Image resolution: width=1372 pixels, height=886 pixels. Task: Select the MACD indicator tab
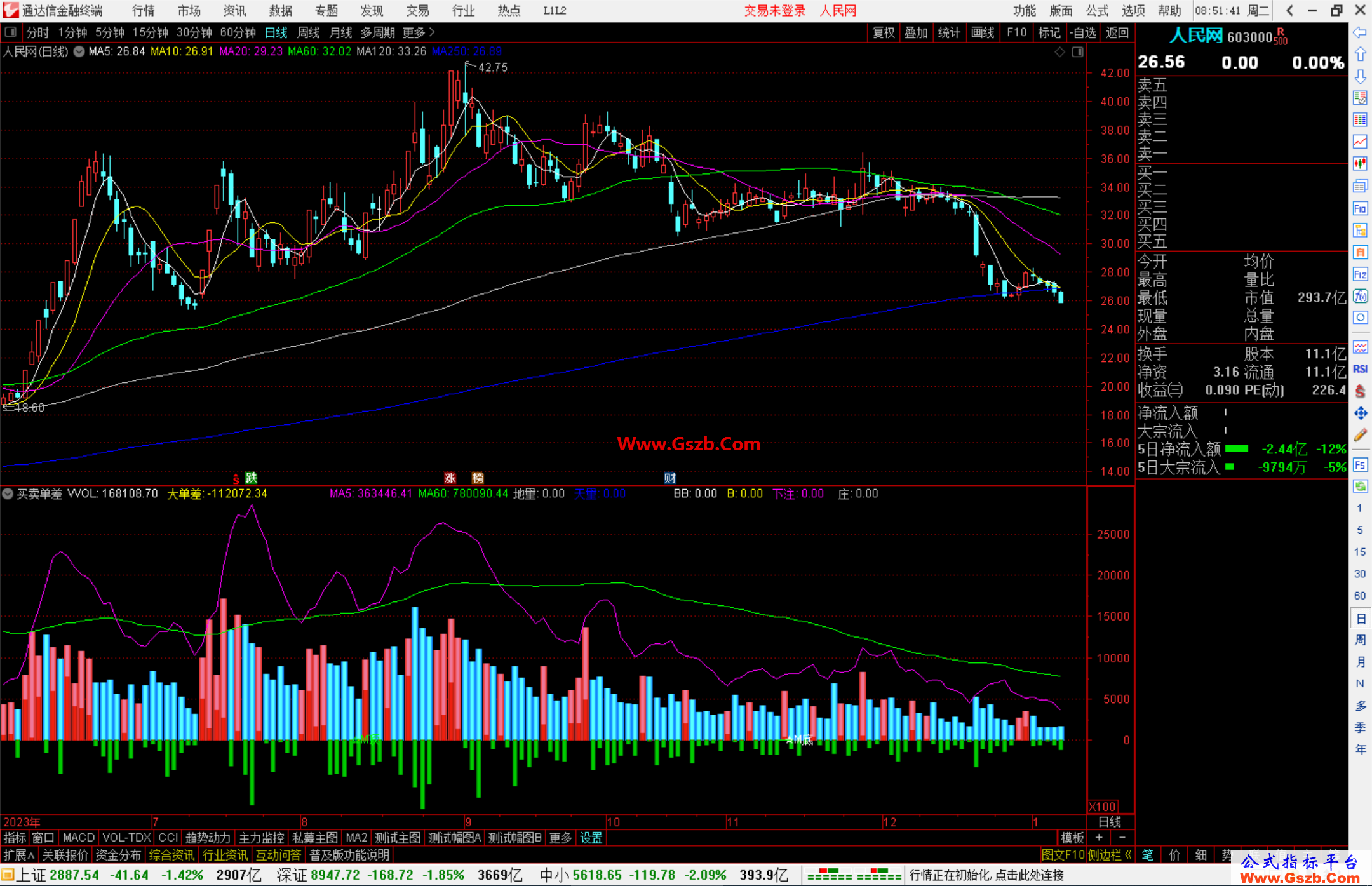click(79, 838)
